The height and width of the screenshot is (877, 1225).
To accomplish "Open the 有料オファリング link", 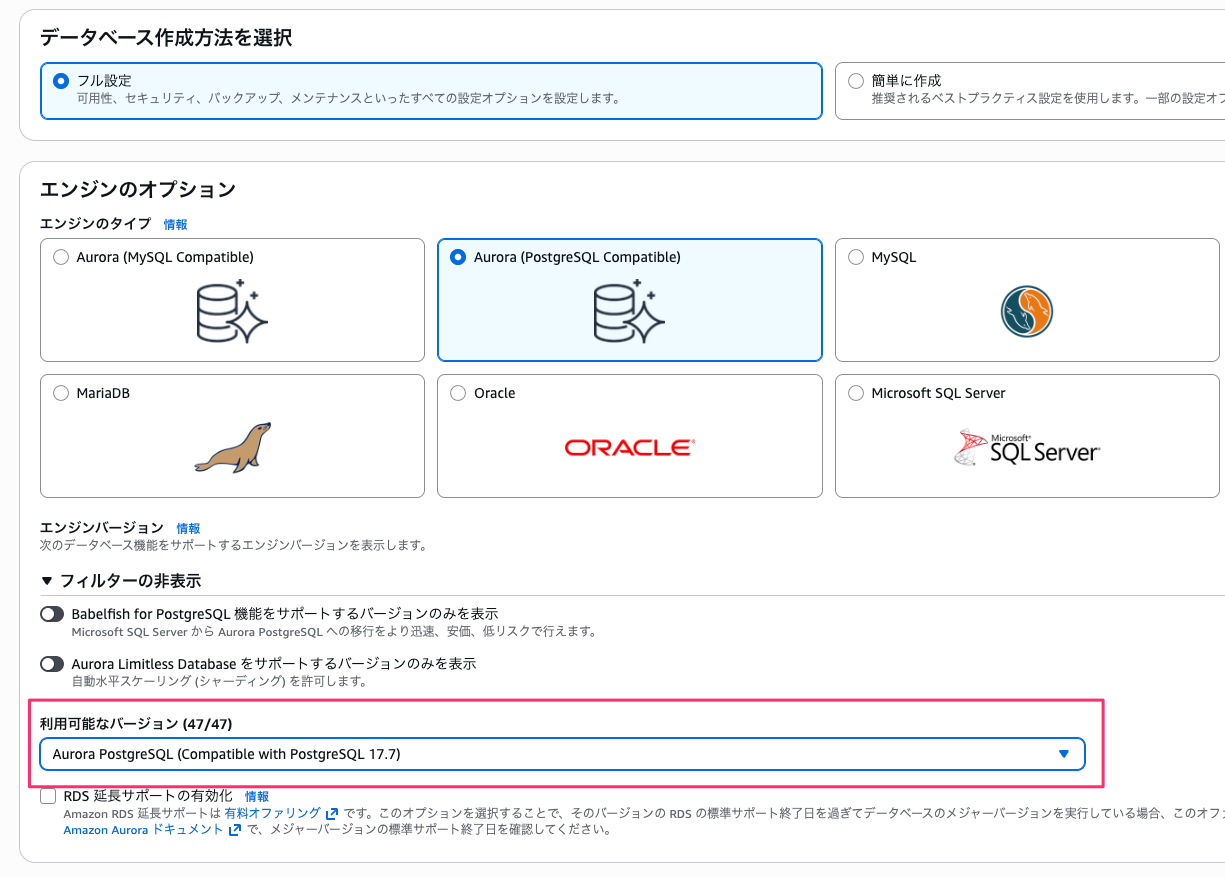I will pos(272,814).
